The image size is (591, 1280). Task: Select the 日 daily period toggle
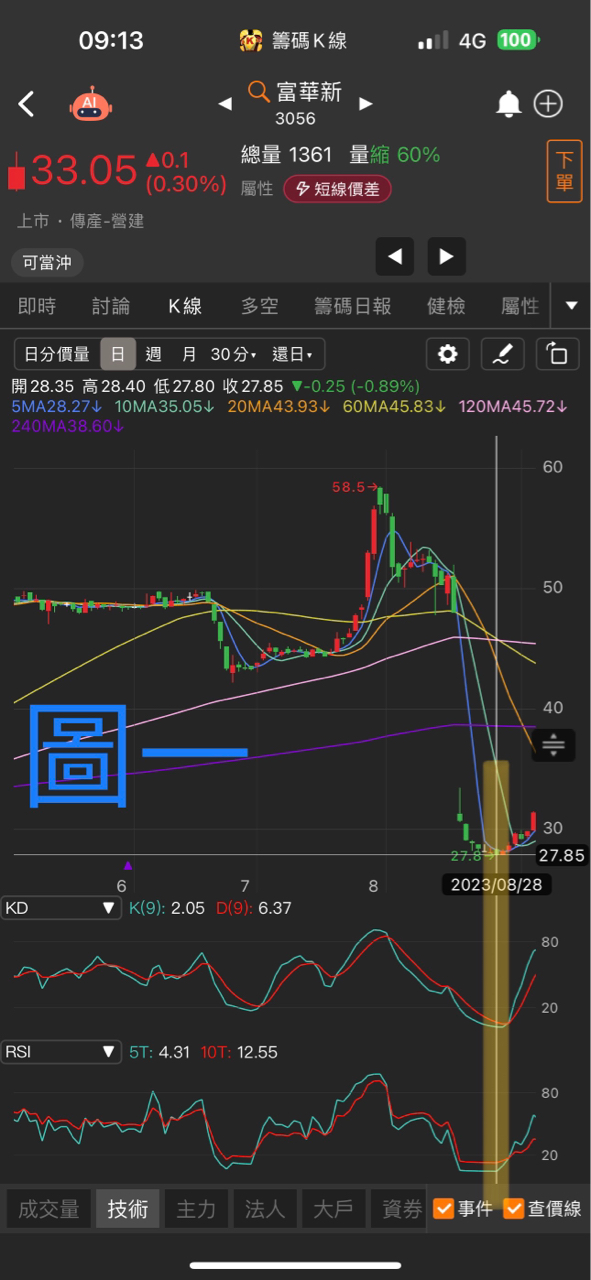pyautogui.click(x=118, y=354)
